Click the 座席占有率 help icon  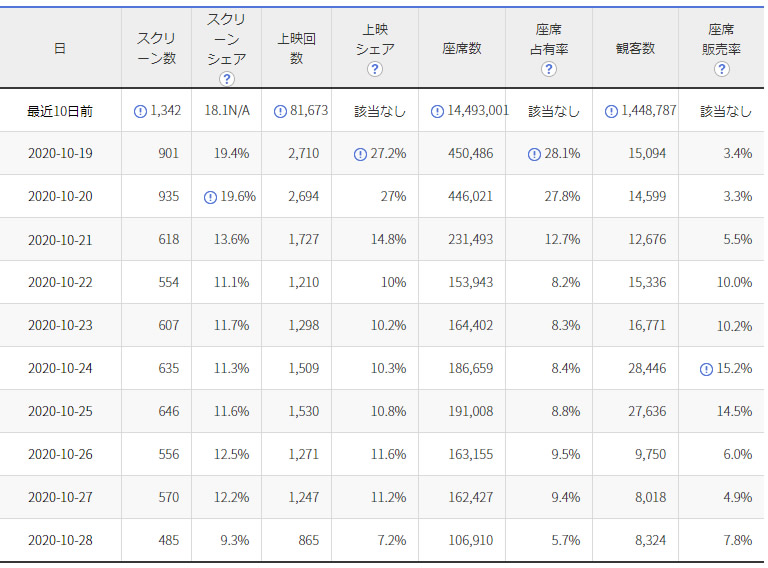[548, 69]
